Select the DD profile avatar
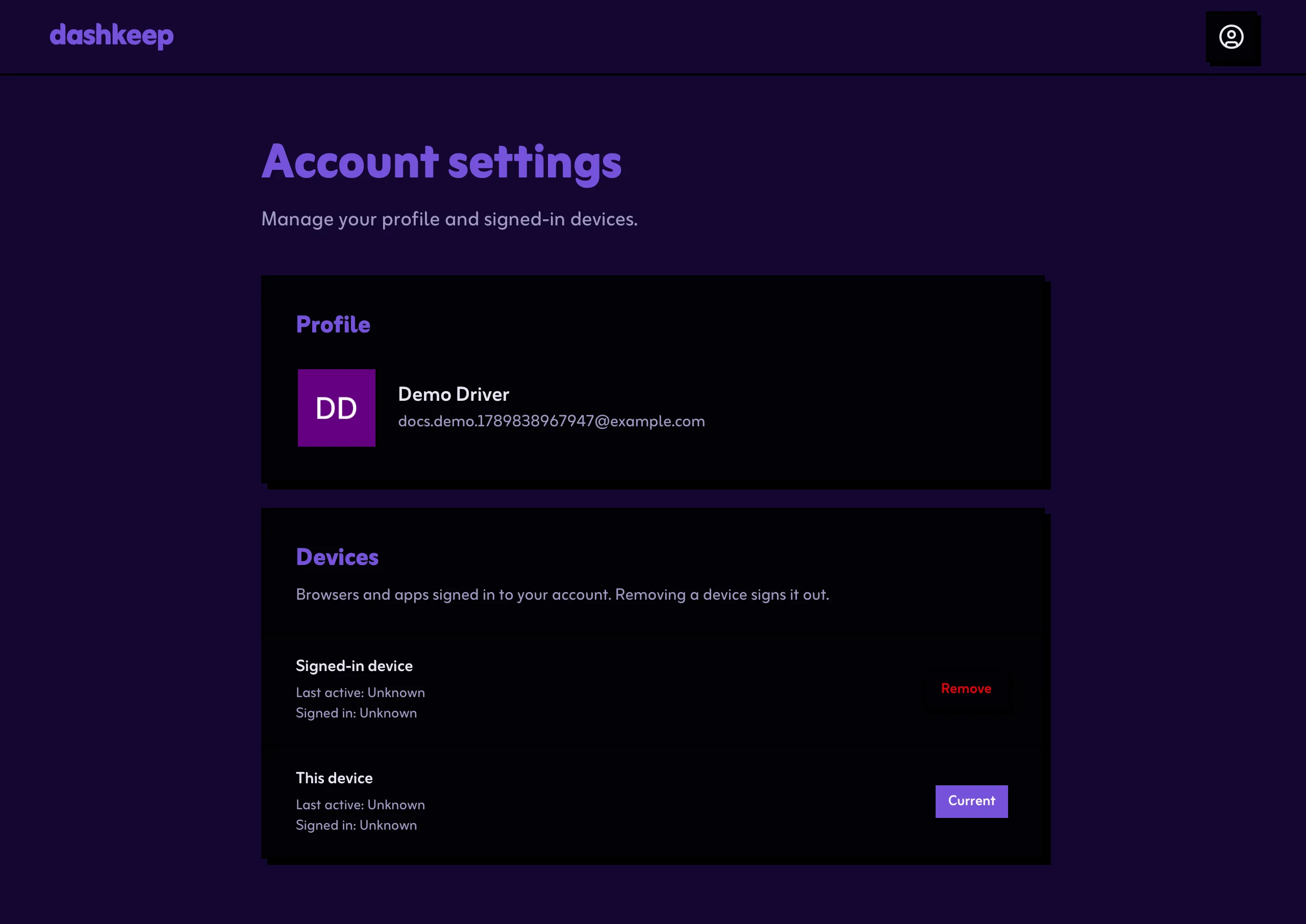1306x924 pixels. [336, 408]
